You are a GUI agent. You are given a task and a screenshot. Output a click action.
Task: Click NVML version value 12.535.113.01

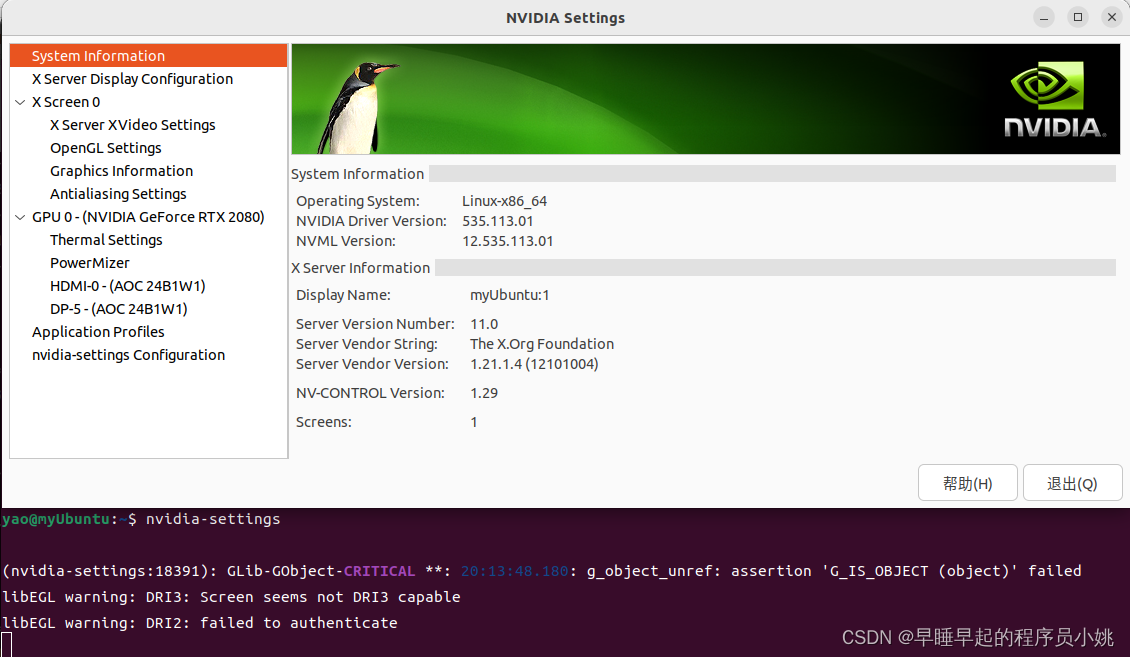pos(508,241)
